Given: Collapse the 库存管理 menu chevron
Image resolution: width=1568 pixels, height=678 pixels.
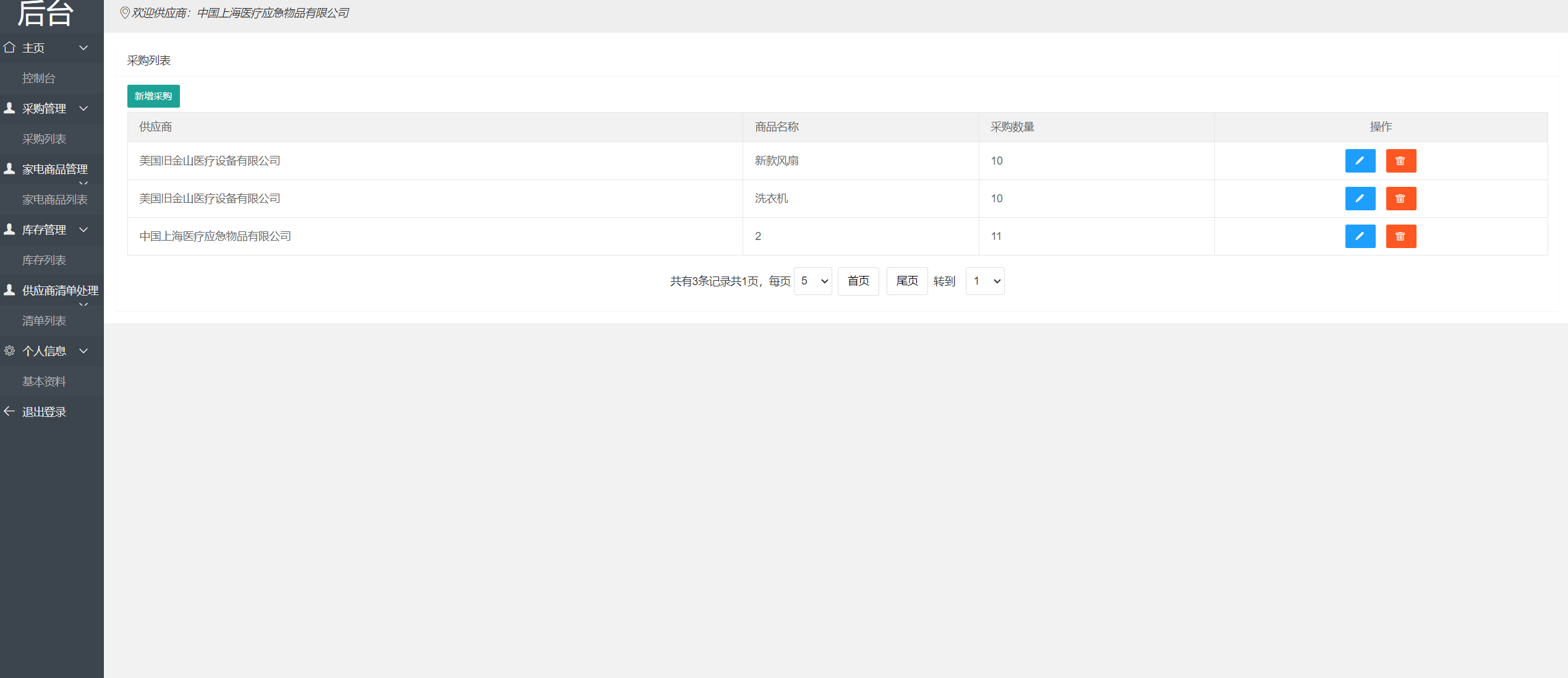Looking at the screenshot, I should [x=83, y=230].
